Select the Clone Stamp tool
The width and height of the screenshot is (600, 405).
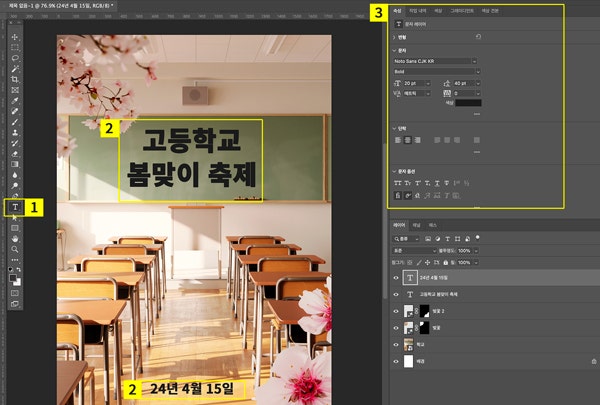coord(15,132)
